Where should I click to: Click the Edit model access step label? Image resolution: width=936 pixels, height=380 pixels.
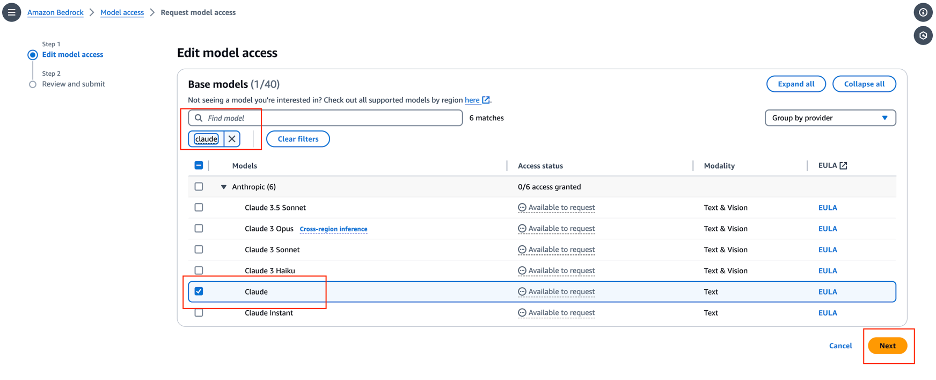click(72, 55)
